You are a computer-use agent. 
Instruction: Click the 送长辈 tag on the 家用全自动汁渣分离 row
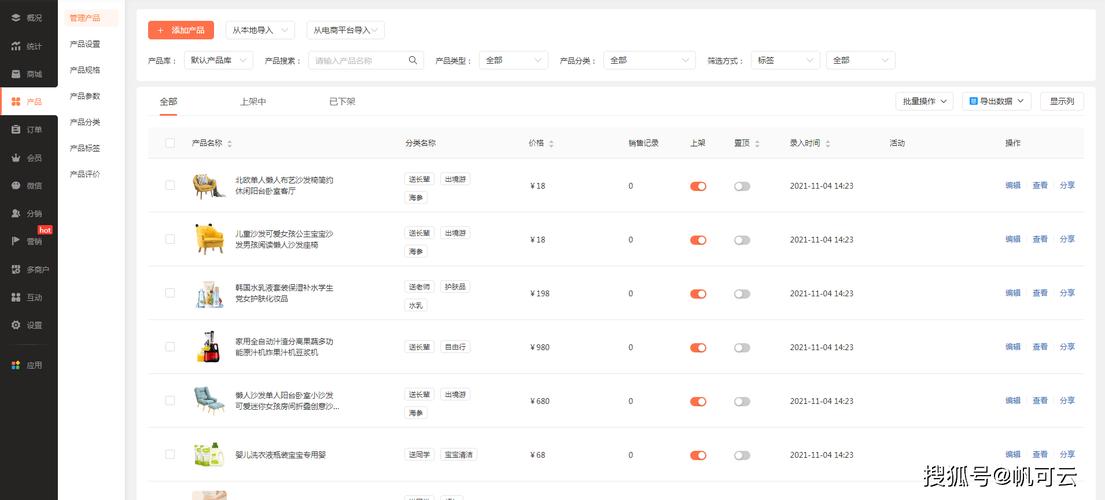point(419,346)
